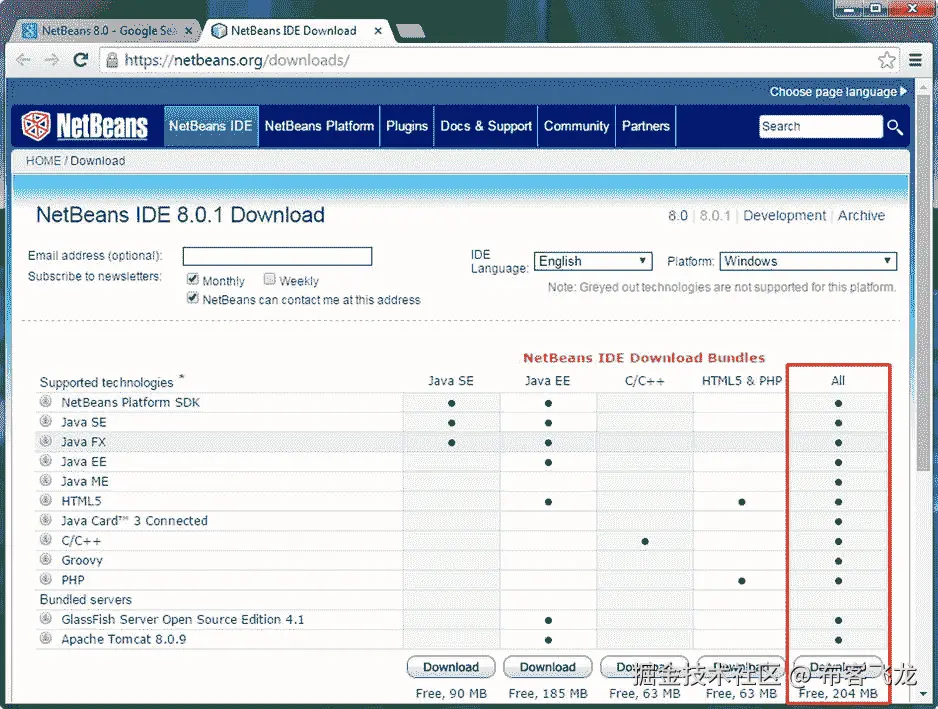Click info icon beside Groovy row
Image resolution: width=938 pixels, height=709 pixels.
coord(46,559)
